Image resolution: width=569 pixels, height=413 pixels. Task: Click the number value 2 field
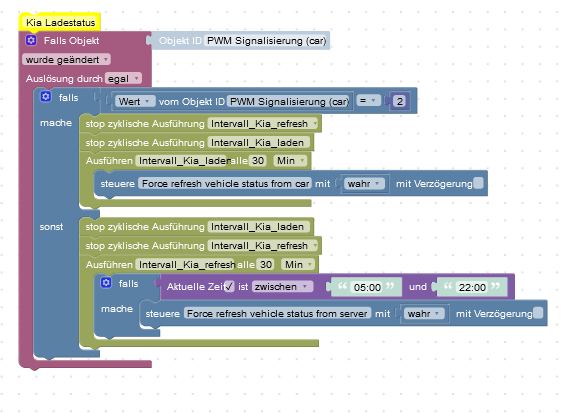coord(400,101)
